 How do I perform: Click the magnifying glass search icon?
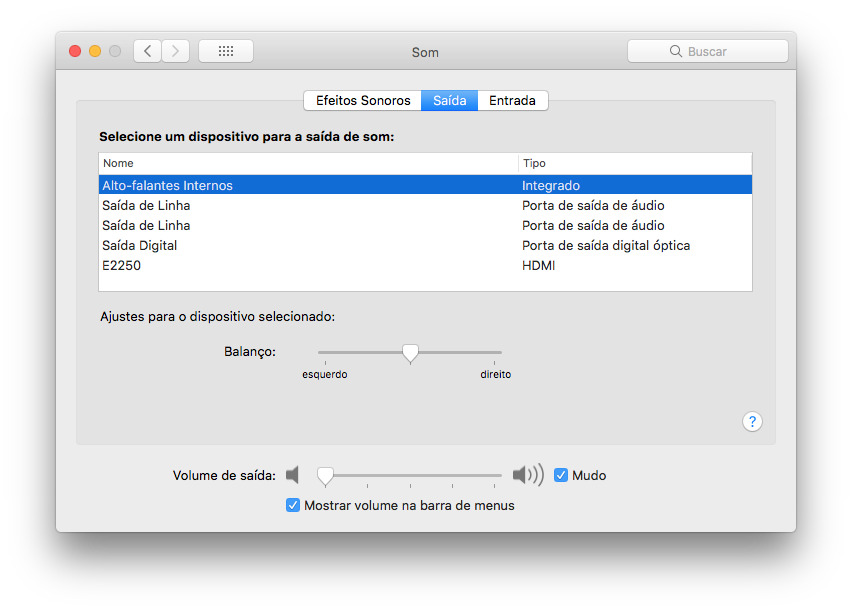tap(675, 51)
